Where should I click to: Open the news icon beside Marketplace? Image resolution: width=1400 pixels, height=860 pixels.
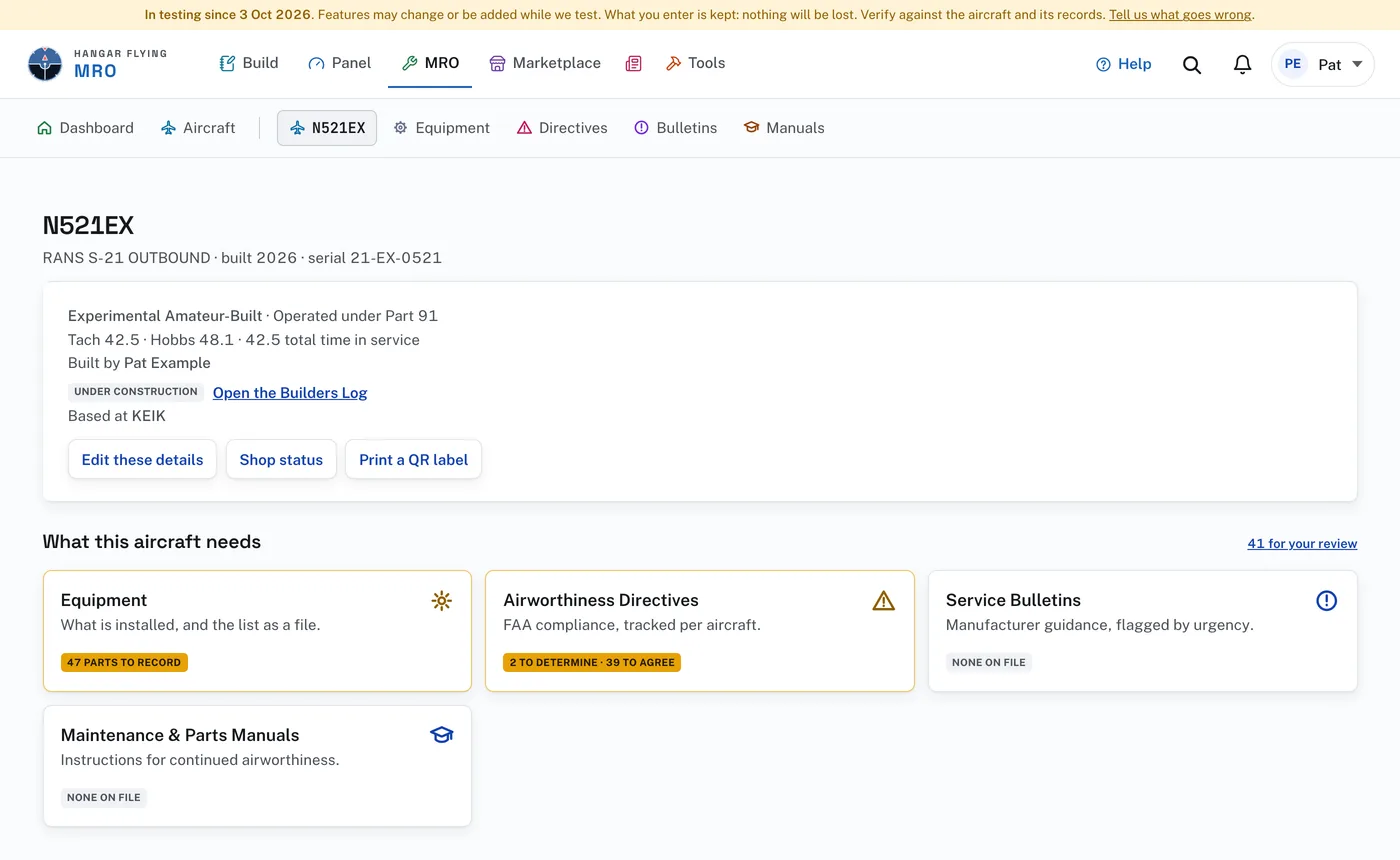tap(633, 64)
